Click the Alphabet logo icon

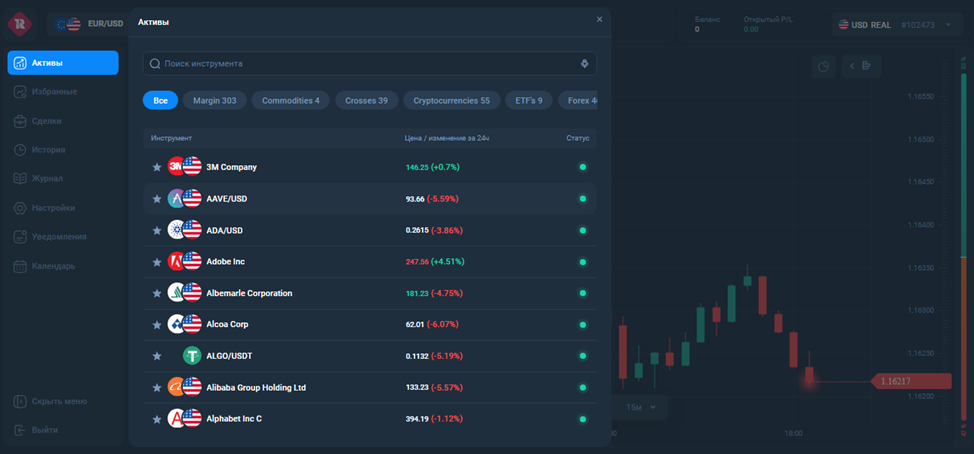point(176,419)
